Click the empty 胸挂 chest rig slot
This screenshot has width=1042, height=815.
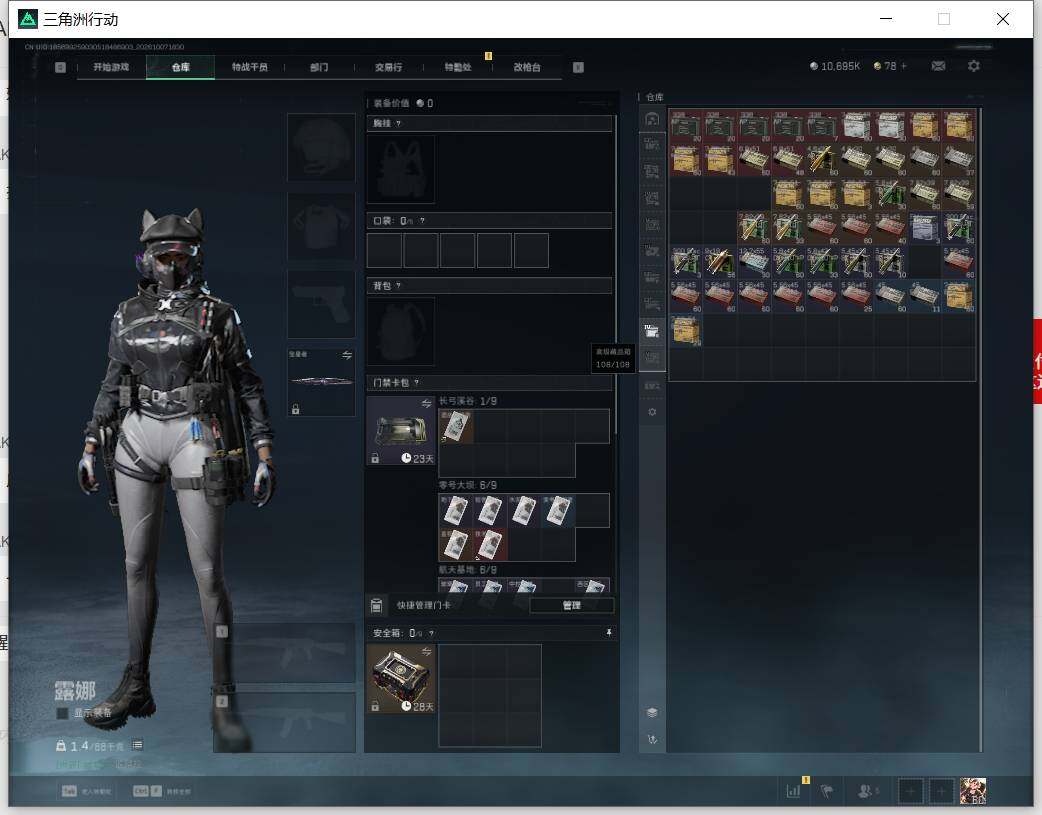coord(401,170)
